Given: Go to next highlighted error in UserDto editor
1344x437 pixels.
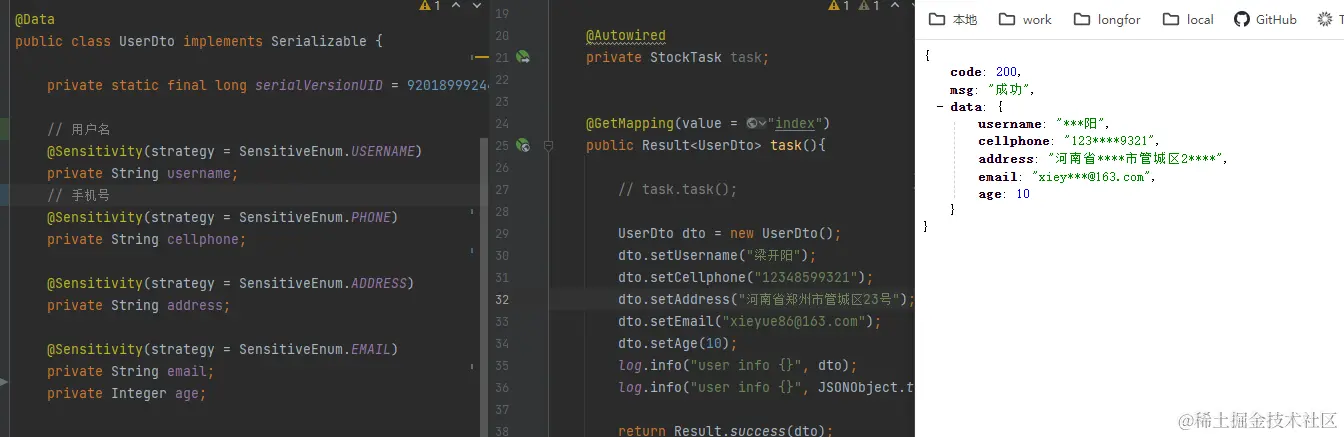Looking at the screenshot, I should pos(477,6).
